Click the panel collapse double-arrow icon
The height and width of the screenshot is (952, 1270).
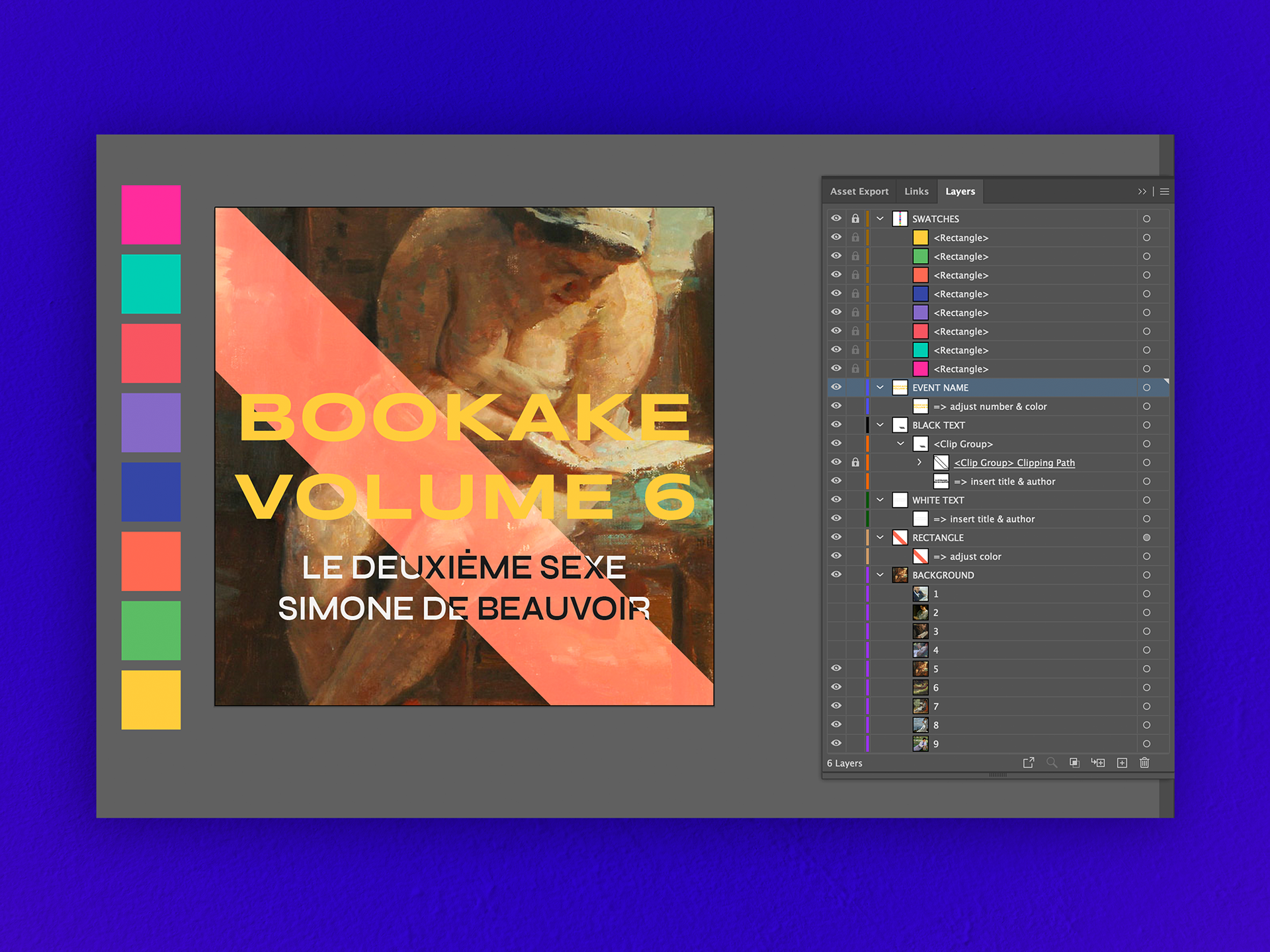[x=1142, y=192]
